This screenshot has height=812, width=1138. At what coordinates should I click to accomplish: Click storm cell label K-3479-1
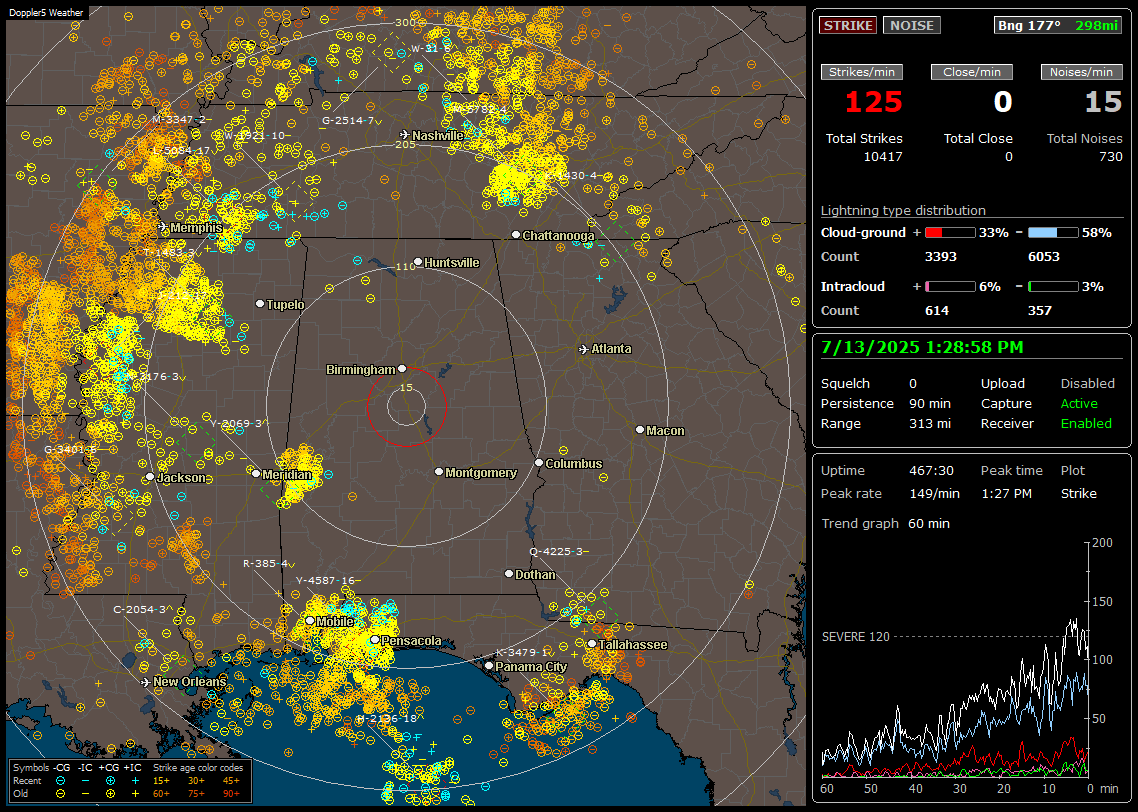(523, 653)
